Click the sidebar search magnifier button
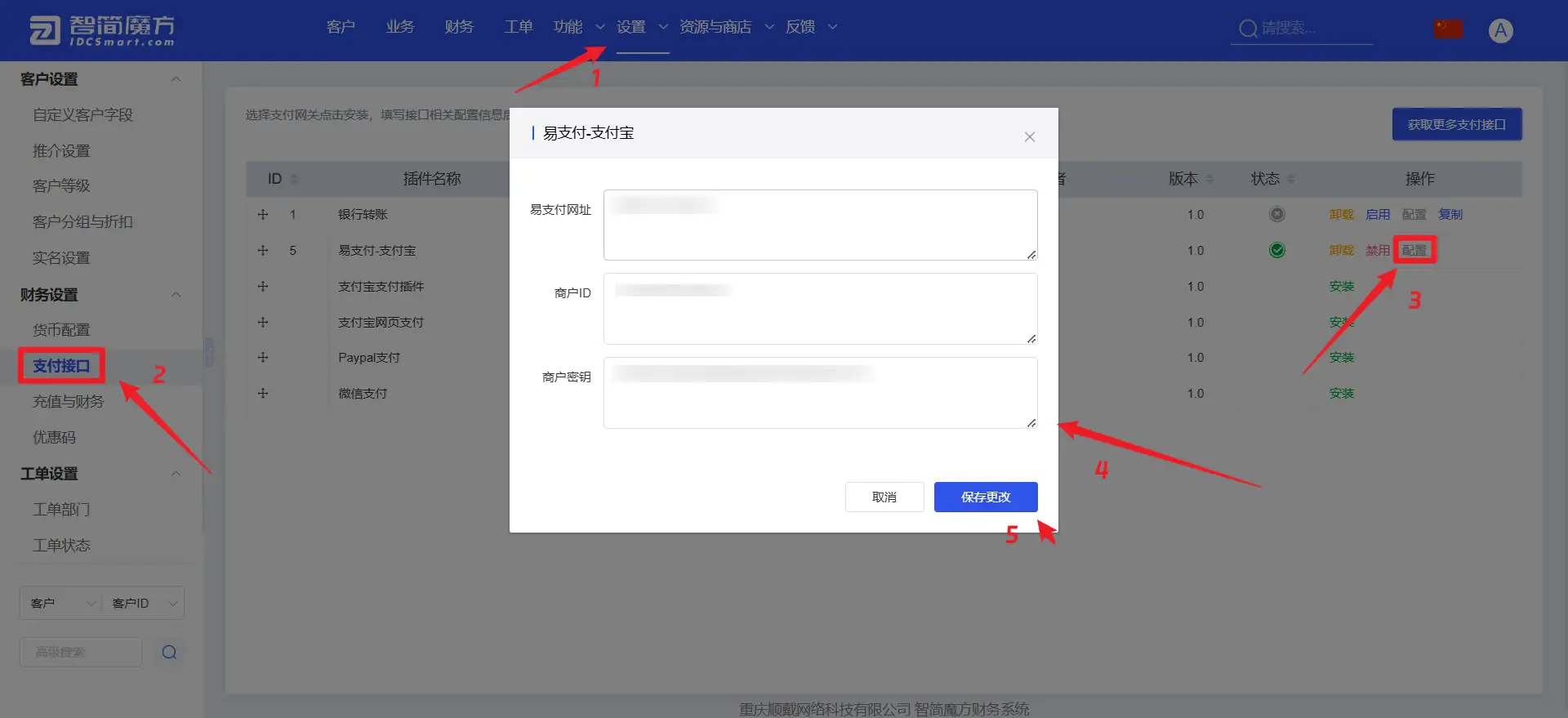Viewport: 1568px width, 718px height. (169, 652)
